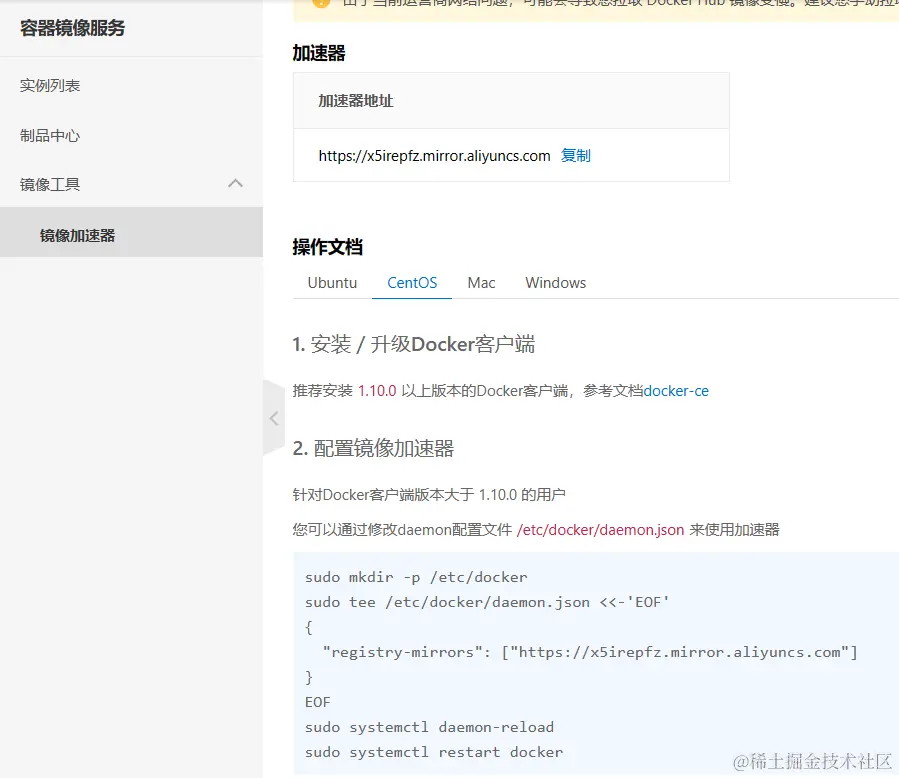Click 复制 to copy accelerator address

[576, 155]
